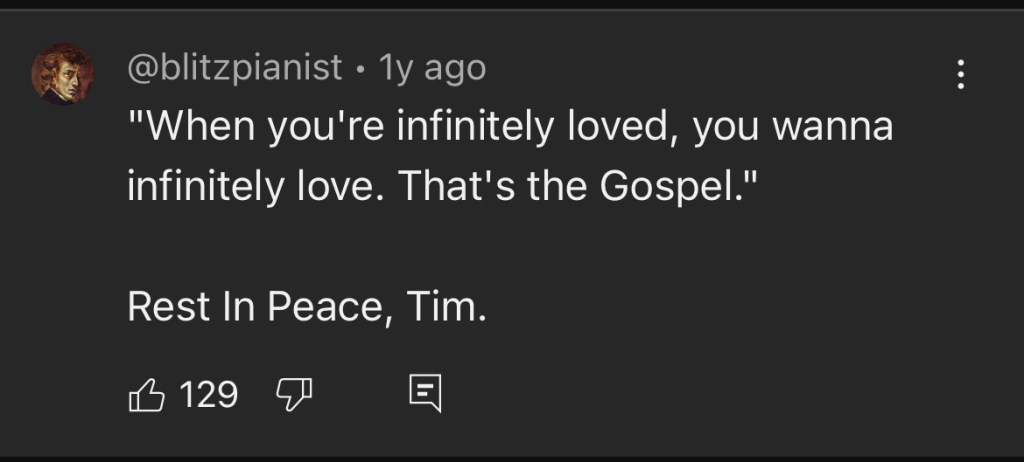Click the quote's first line about infinitely loved

(x=509, y=128)
